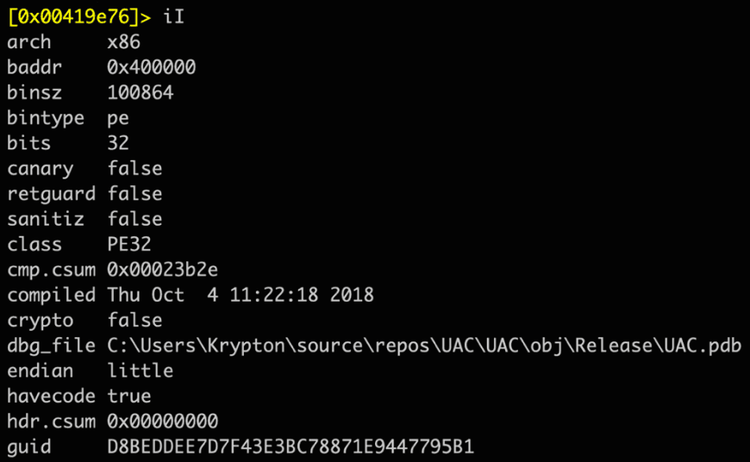Click the bintype value pe

pos(118,118)
